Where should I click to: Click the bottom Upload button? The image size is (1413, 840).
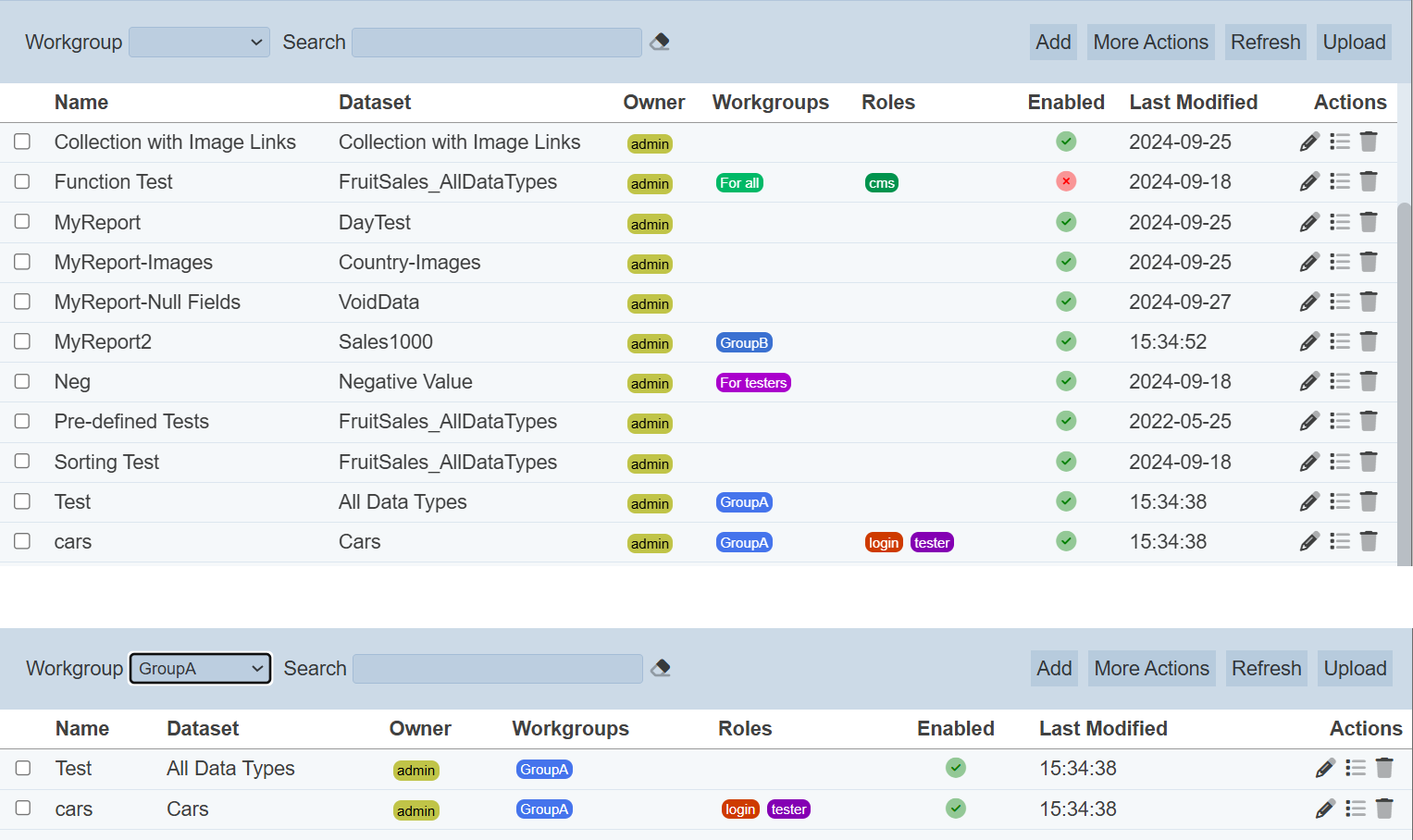(x=1355, y=668)
